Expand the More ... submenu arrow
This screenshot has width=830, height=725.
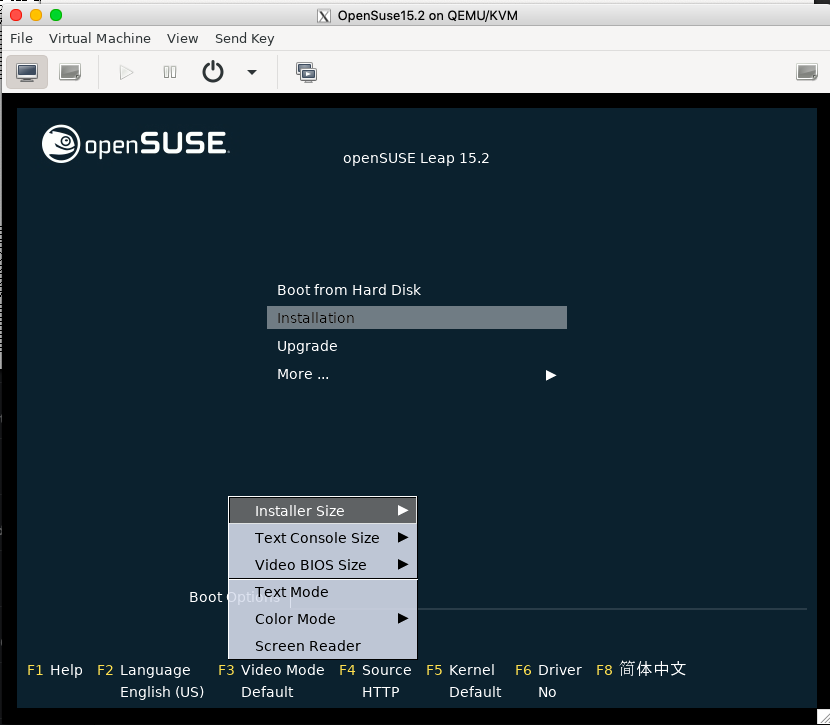pos(551,375)
